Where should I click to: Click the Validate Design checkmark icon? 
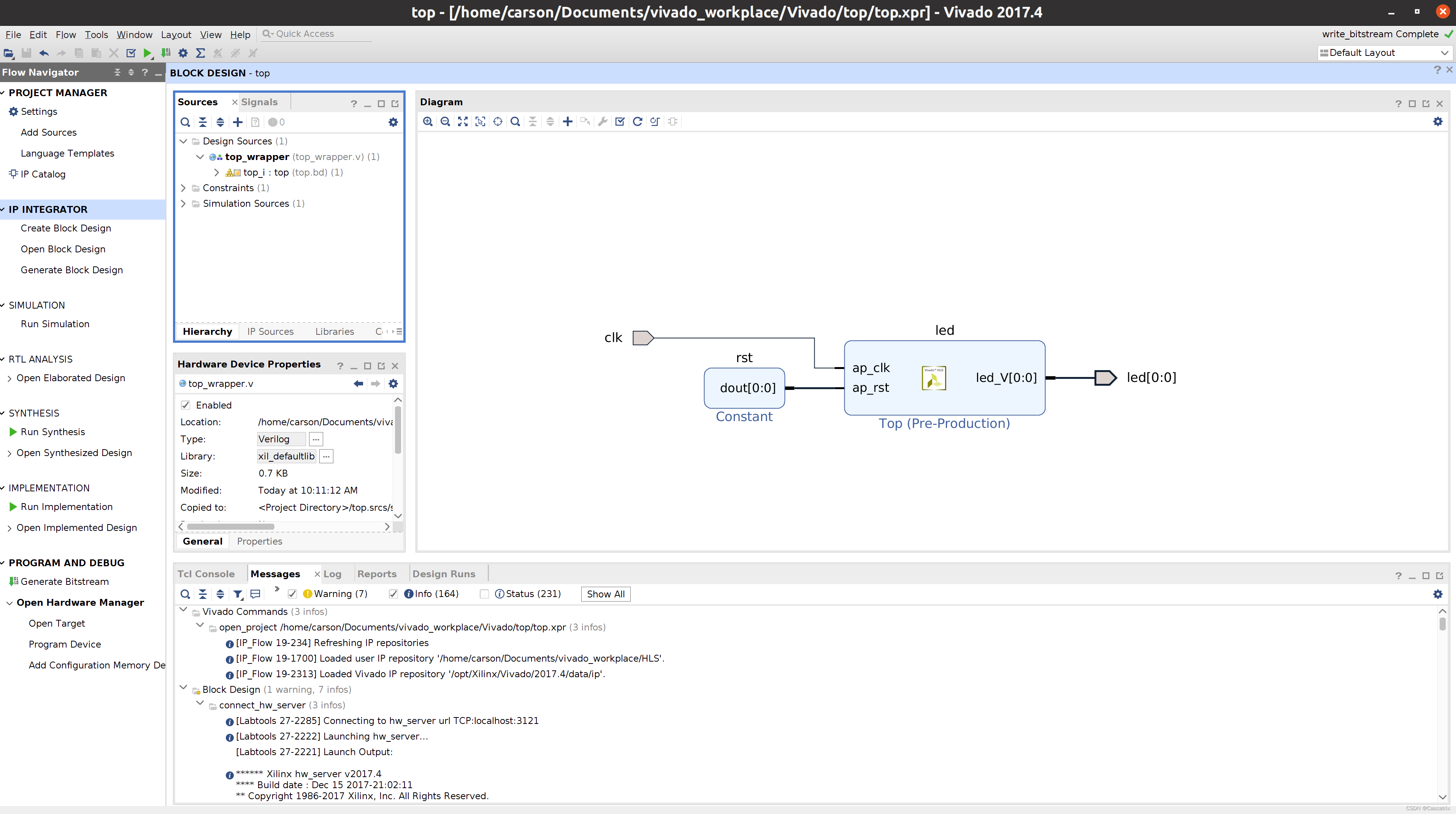coord(620,122)
